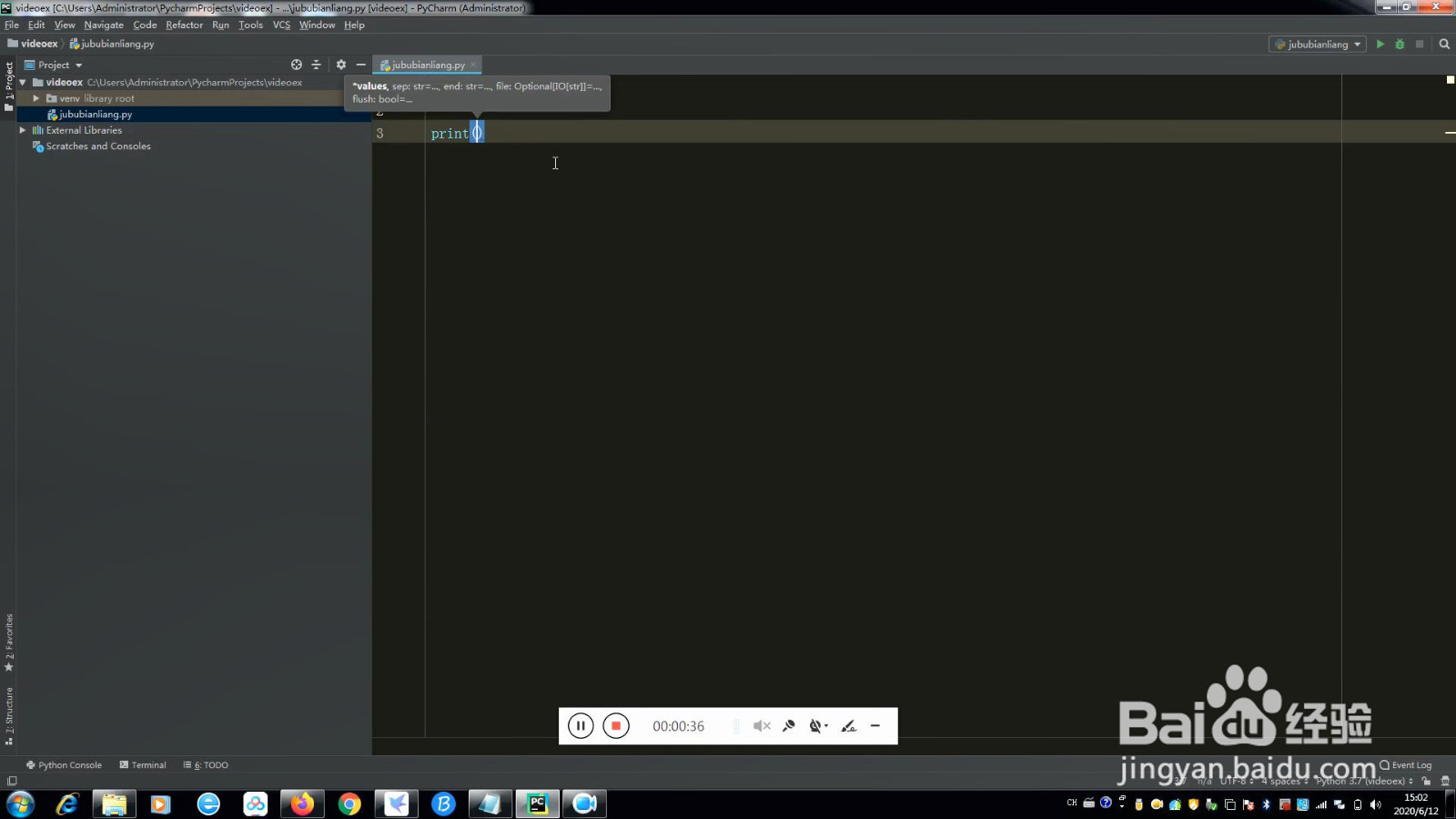Open Bluetooth tray icon
This screenshot has height=819, width=1456.
click(1266, 804)
